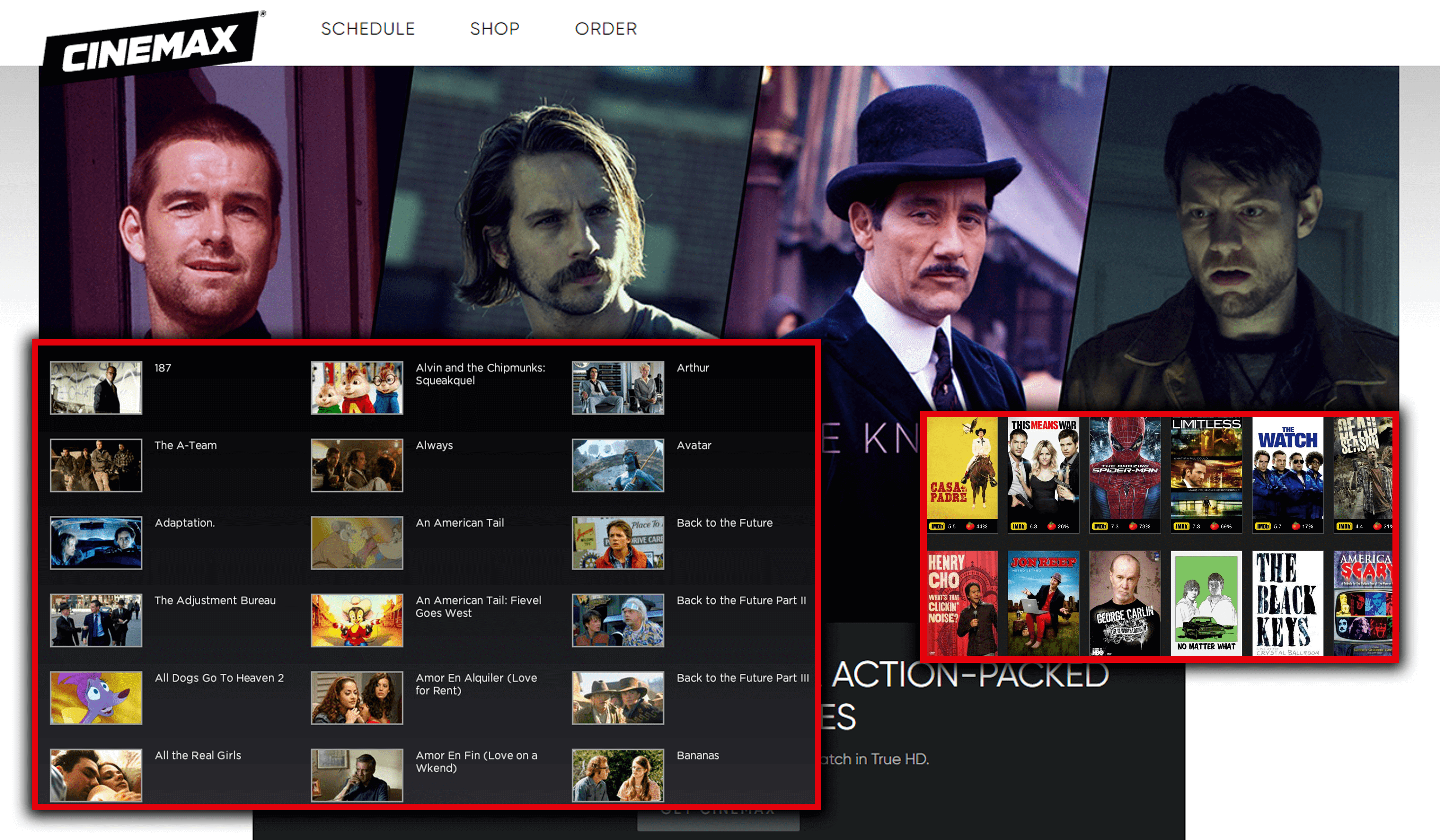Open the ORDER menu item
1440x840 pixels.
coord(606,29)
